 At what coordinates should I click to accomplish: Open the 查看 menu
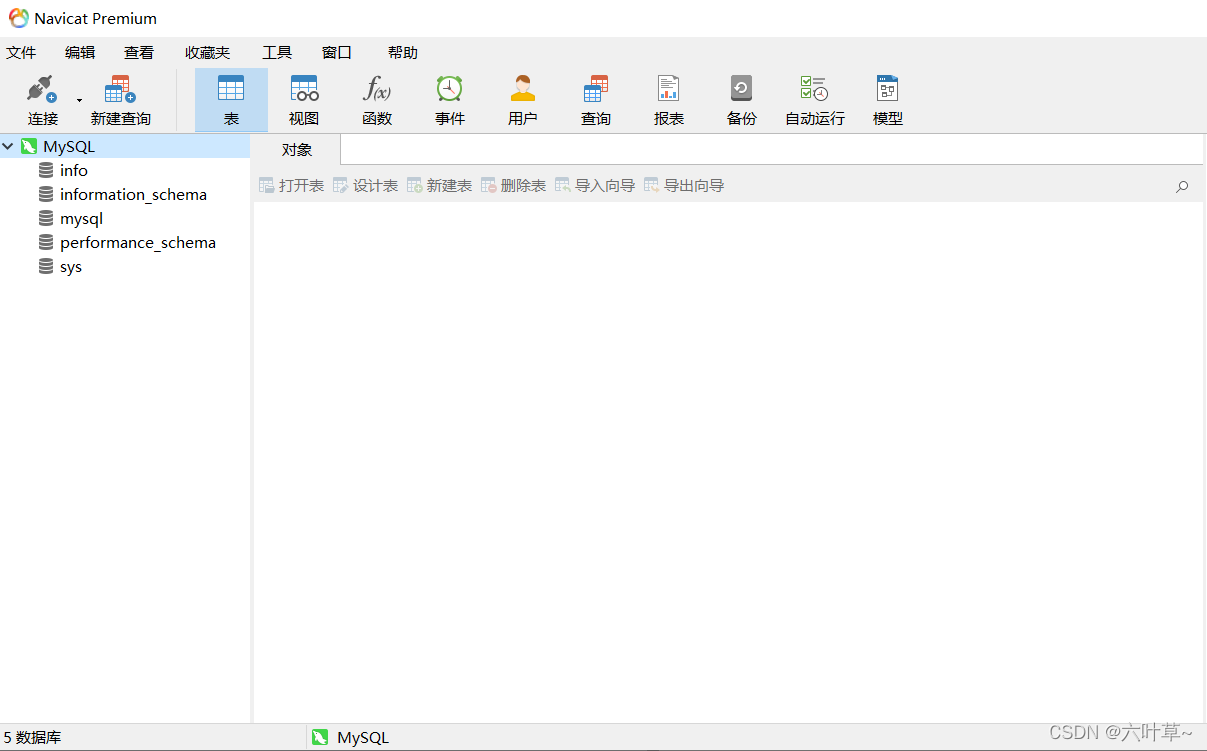click(139, 53)
